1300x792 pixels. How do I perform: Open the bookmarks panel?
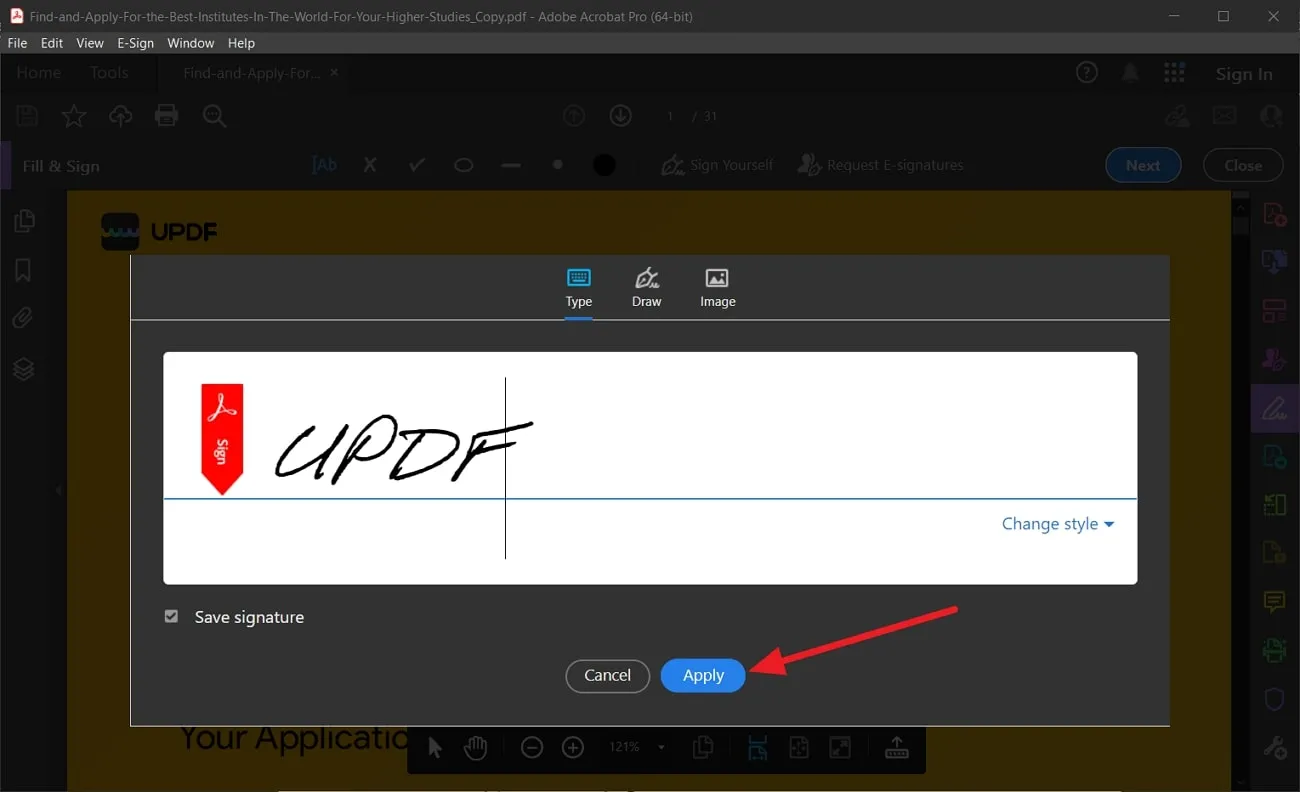23,270
